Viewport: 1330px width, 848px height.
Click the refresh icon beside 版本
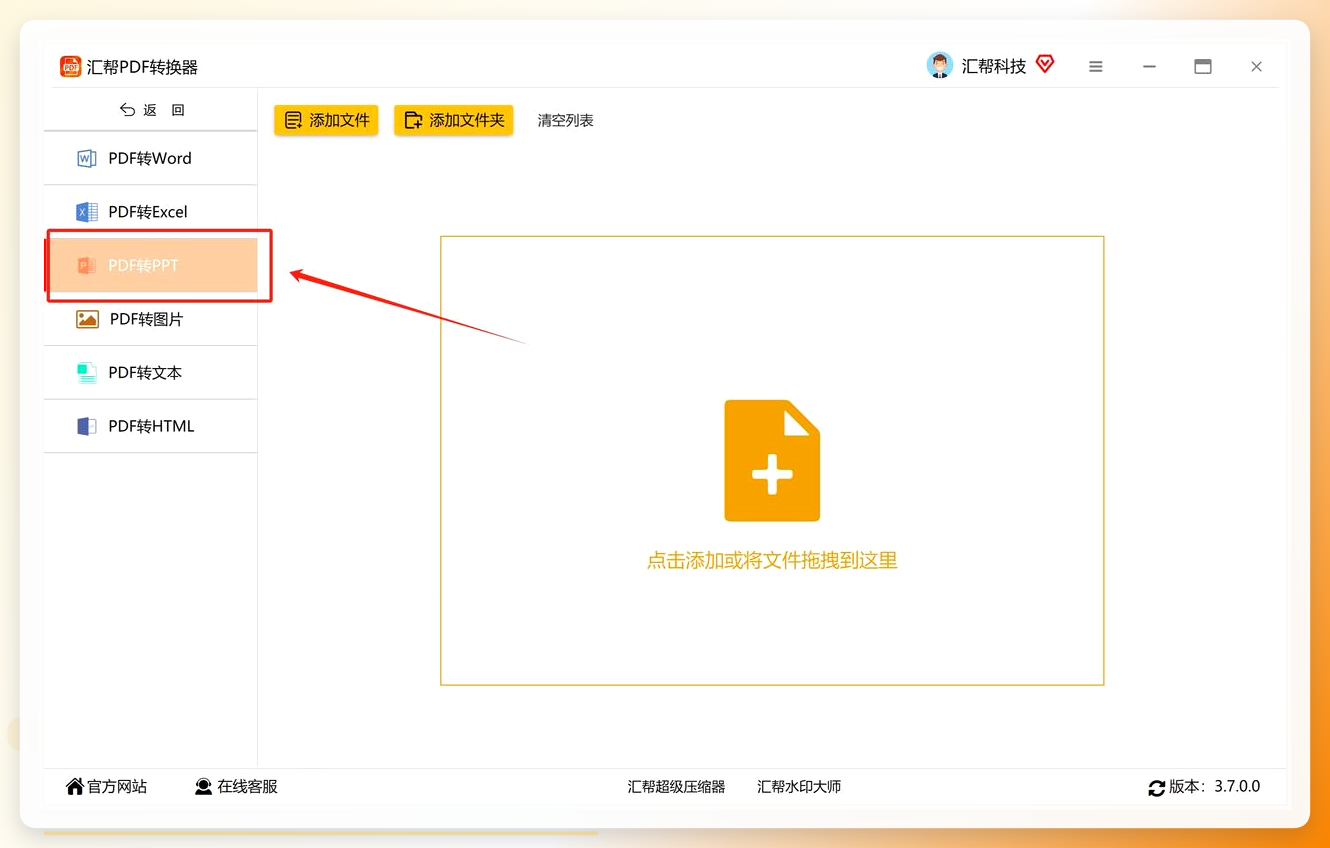coord(1157,788)
